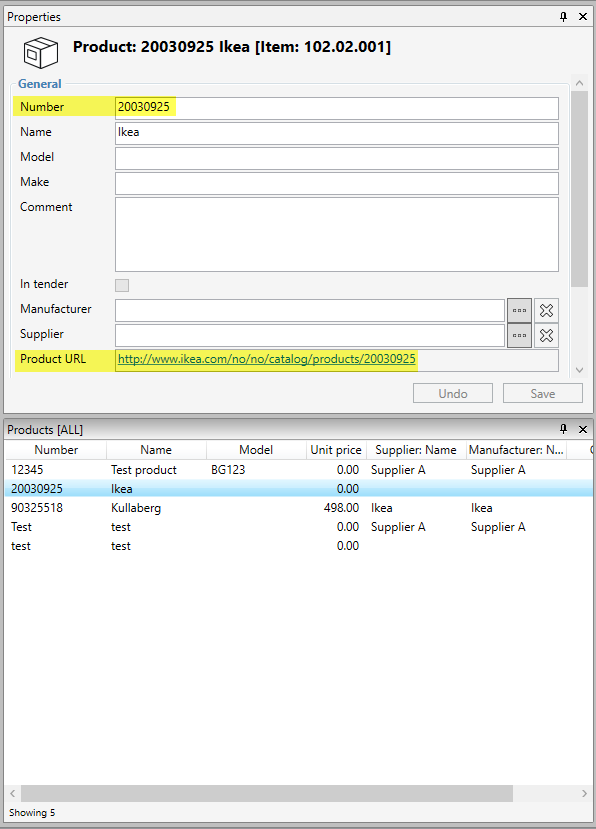The width and height of the screenshot is (596, 829).
Task: Clear the Supplier field with X icon
Action: [x=546, y=335]
